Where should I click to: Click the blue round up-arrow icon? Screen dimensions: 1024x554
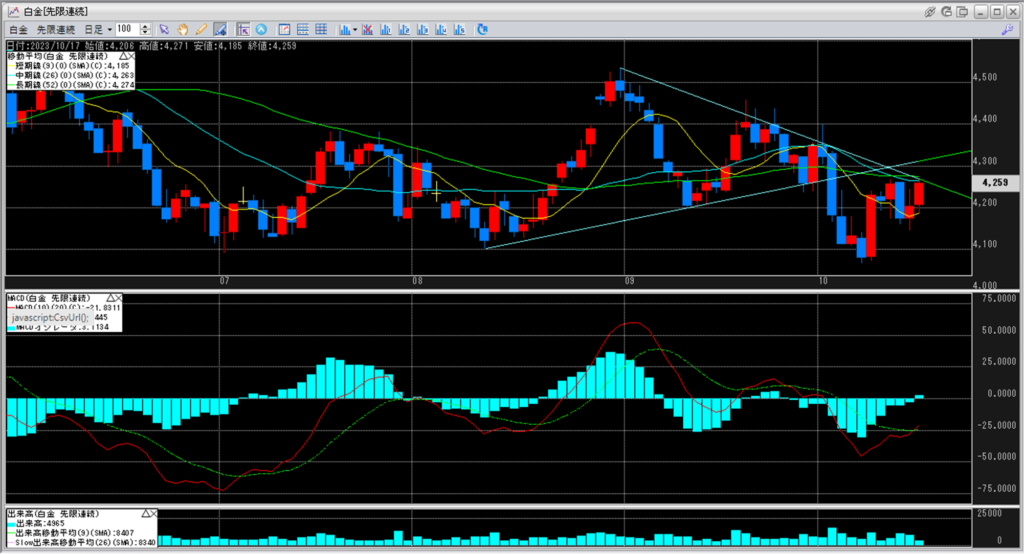coord(261,29)
